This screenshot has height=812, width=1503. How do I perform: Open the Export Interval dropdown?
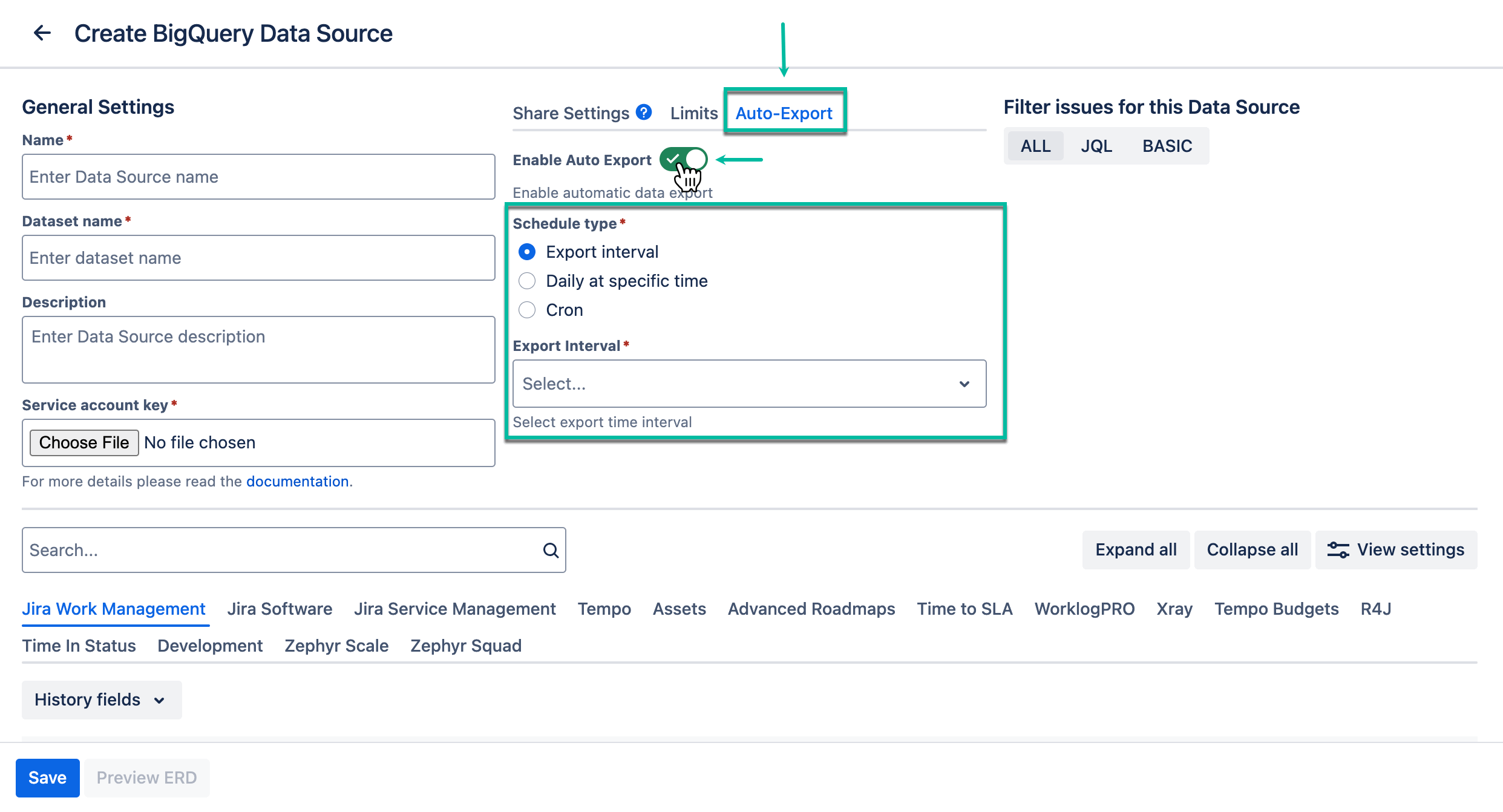click(748, 384)
